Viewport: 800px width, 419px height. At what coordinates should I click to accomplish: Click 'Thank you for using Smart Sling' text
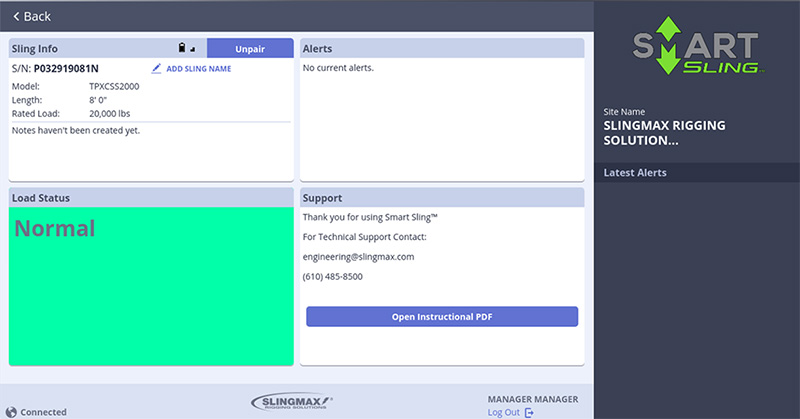pyautogui.click(x=370, y=217)
